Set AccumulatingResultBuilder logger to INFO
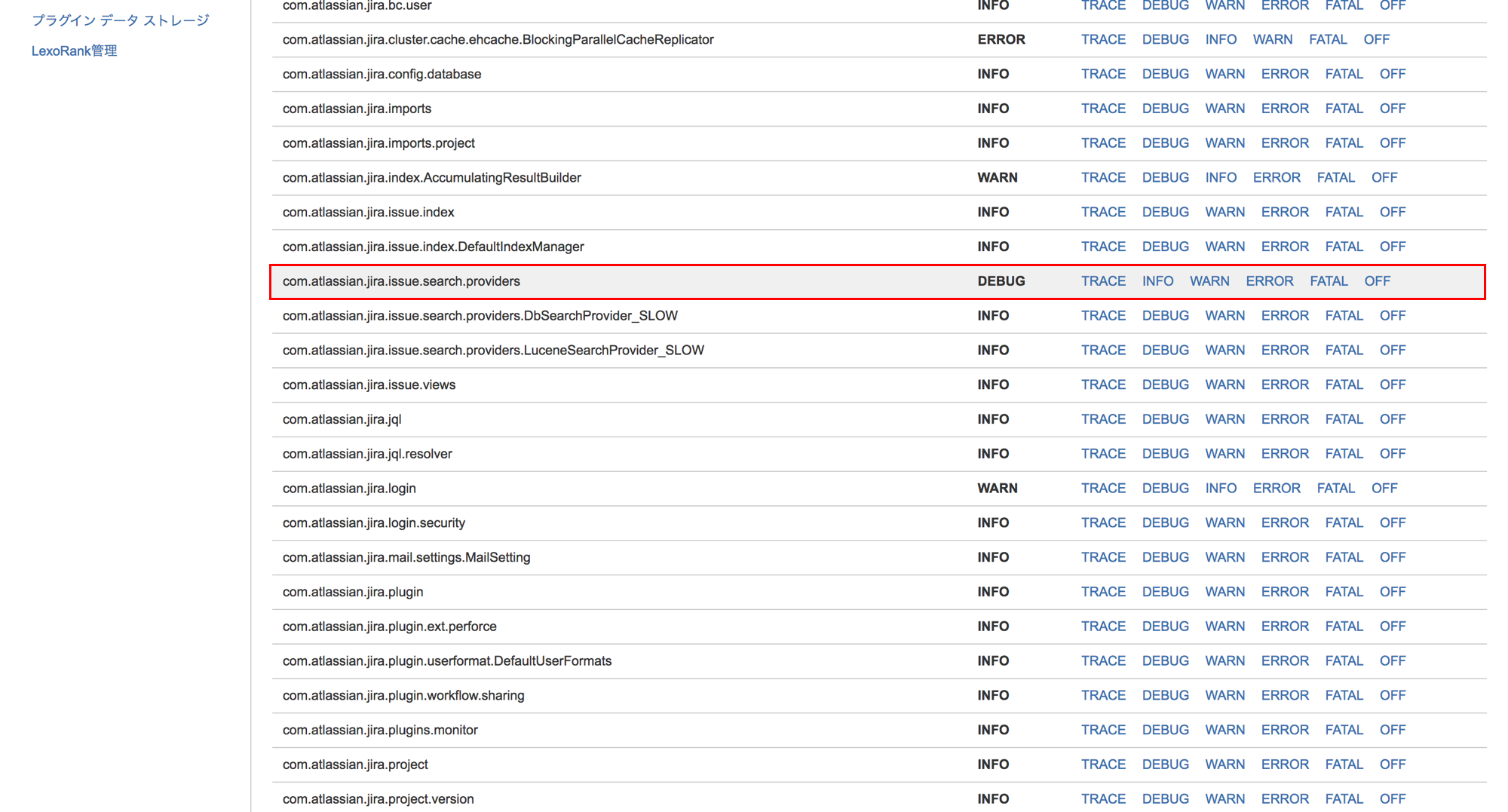 click(1221, 178)
